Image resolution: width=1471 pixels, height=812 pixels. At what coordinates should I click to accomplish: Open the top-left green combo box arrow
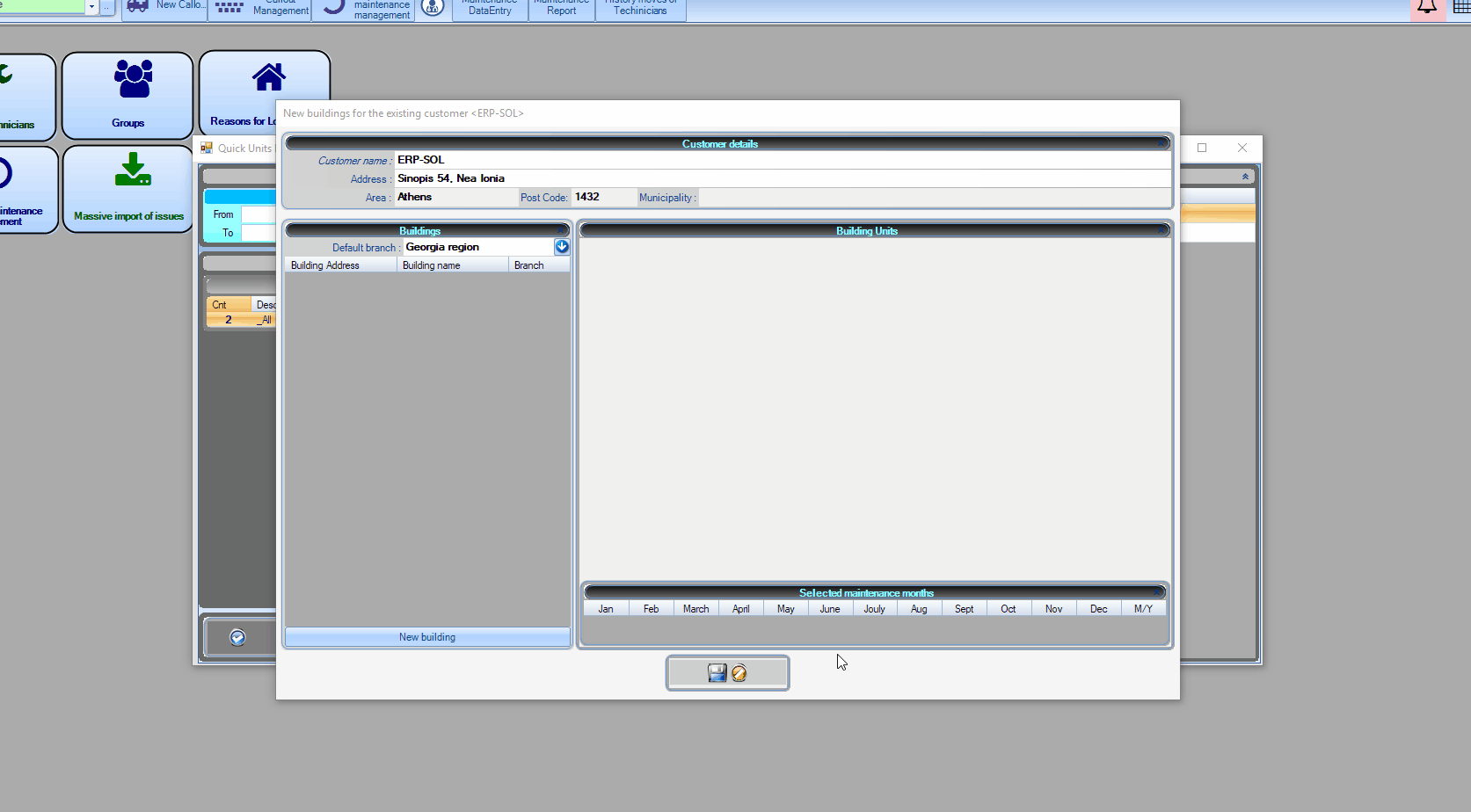(x=91, y=7)
